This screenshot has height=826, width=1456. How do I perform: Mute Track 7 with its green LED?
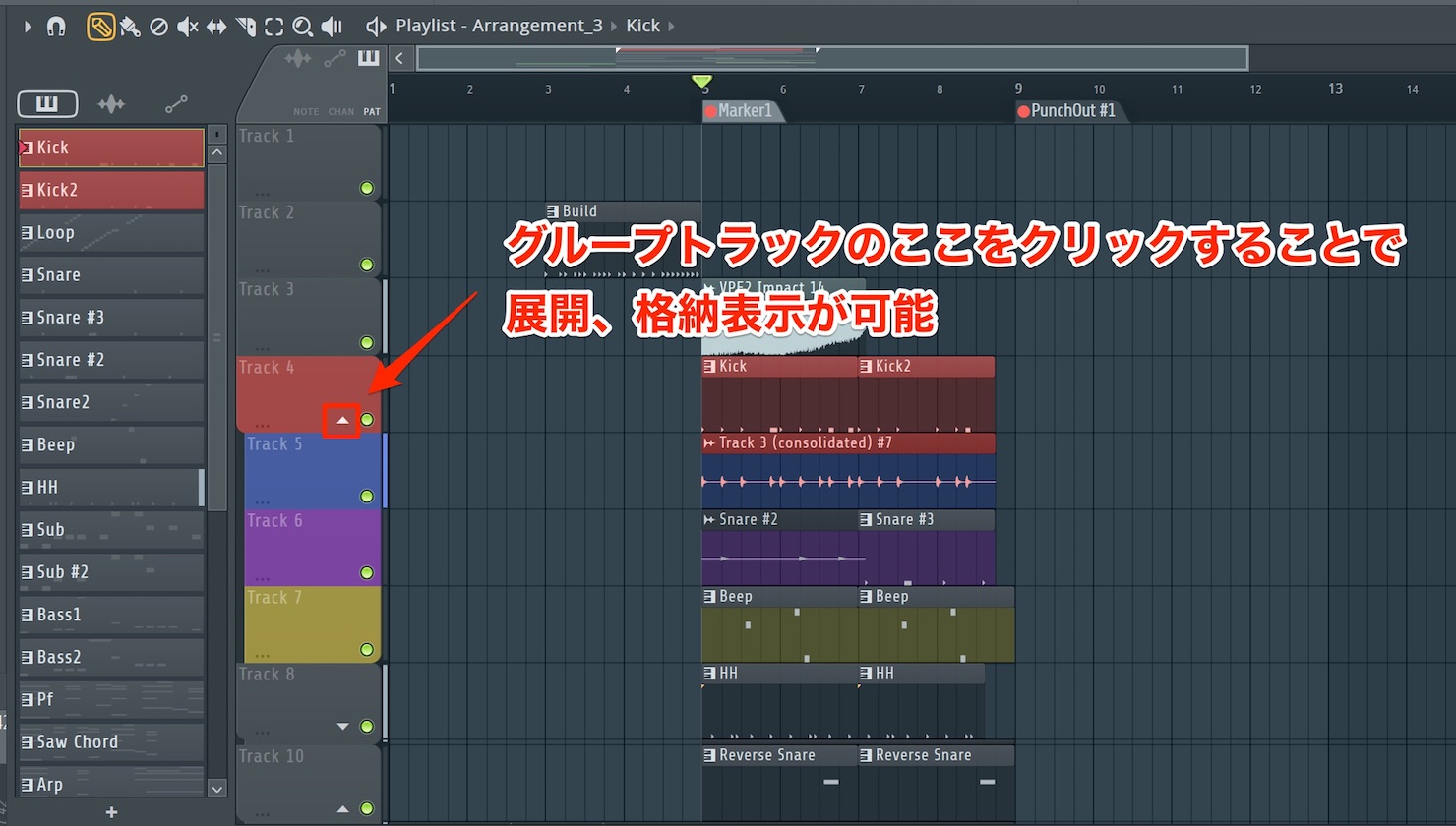point(367,649)
